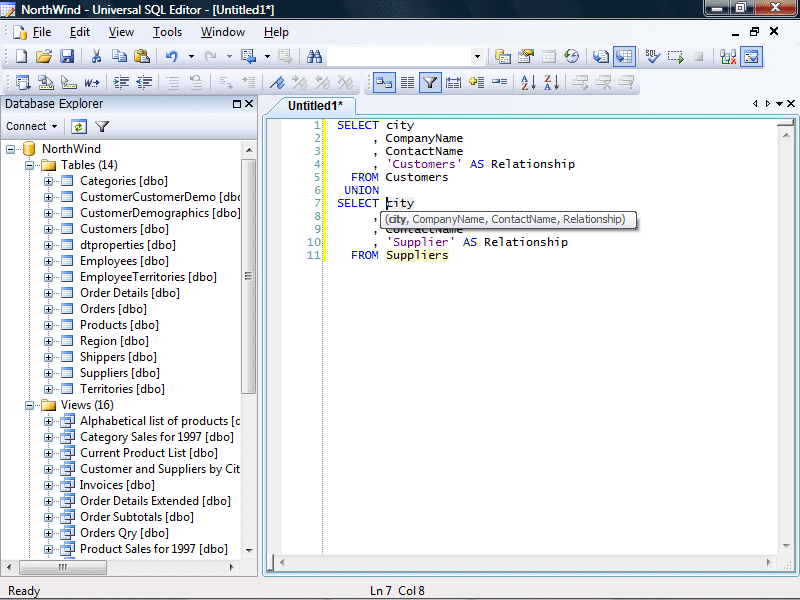The height and width of the screenshot is (600, 800).
Task: Select the Products [dbo] table
Action: tap(119, 325)
